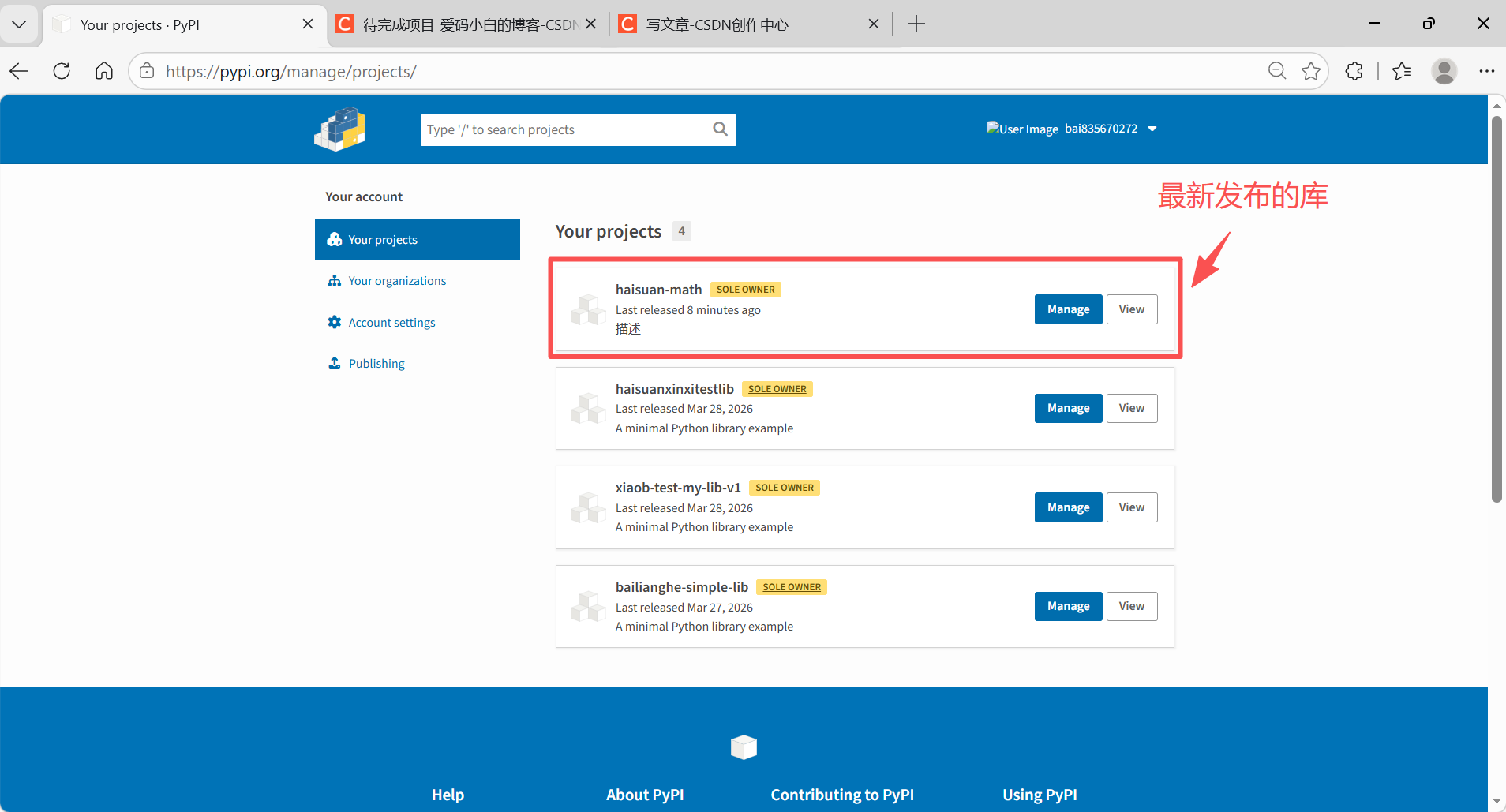Open Account settings in the sidebar
Screen dimensions: 1506x812
[x=391, y=323]
